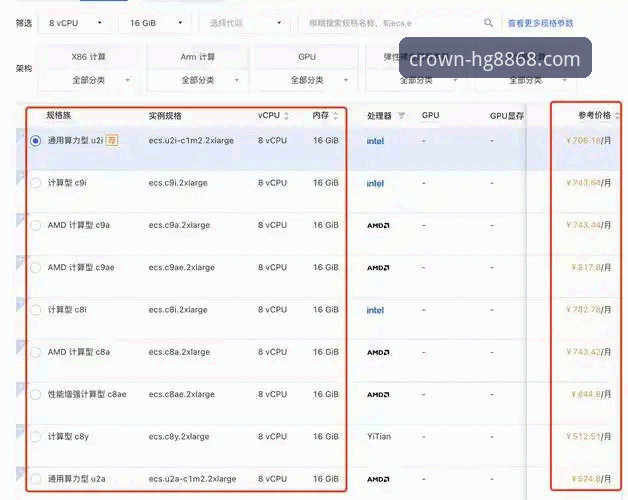
Task: Click the AMD logo in c8ae row
Action: tap(378, 395)
